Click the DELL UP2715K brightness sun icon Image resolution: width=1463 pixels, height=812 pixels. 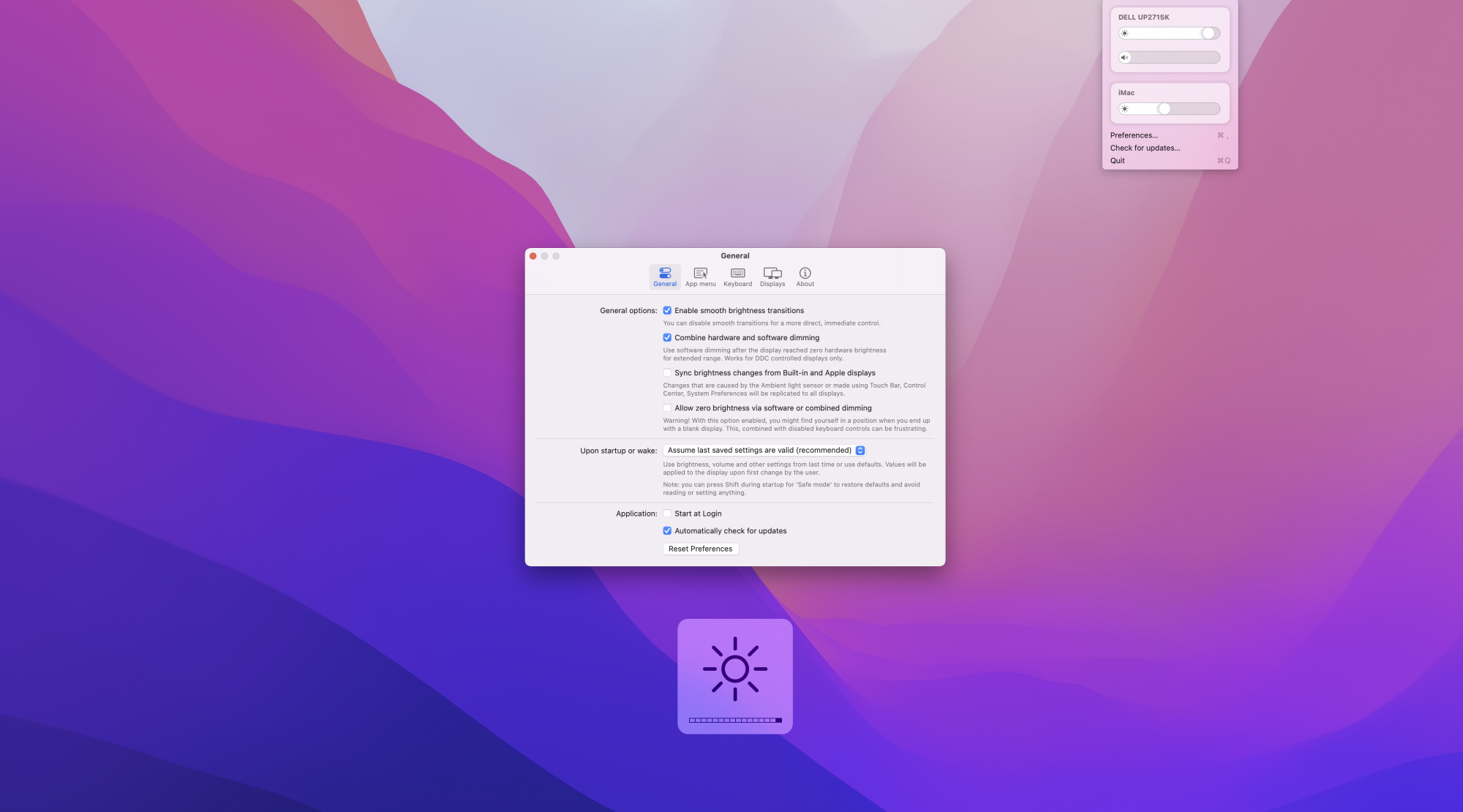click(1125, 34)
